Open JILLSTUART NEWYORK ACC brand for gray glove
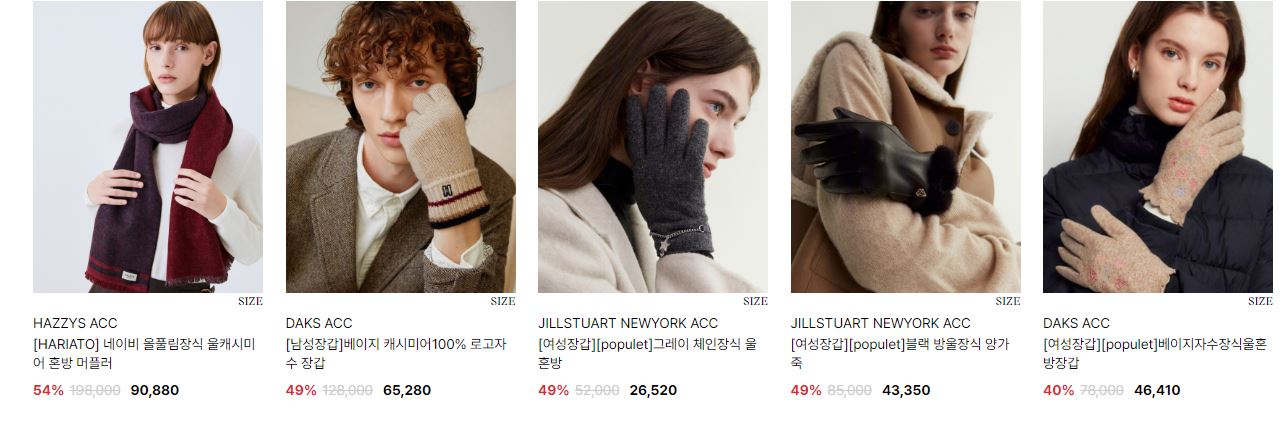 click(628, 323)
